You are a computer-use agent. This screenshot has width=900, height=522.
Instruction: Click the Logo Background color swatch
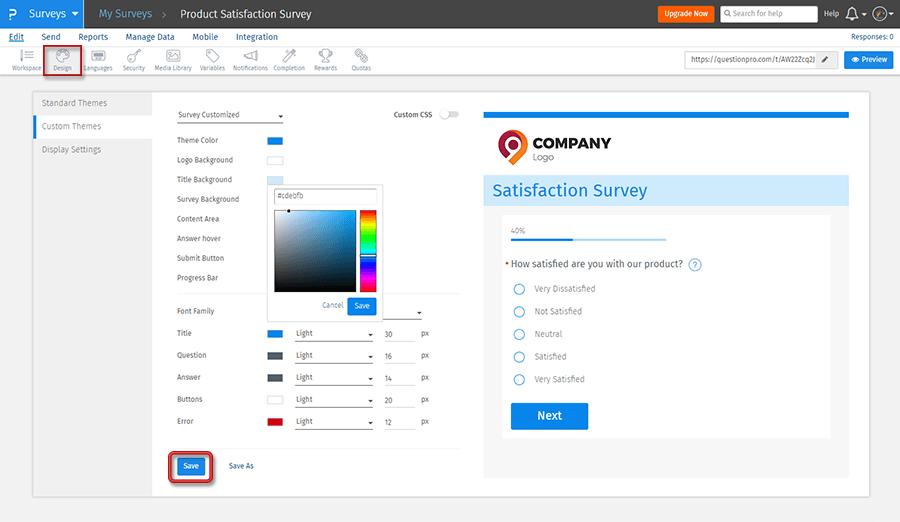(275, 161)
